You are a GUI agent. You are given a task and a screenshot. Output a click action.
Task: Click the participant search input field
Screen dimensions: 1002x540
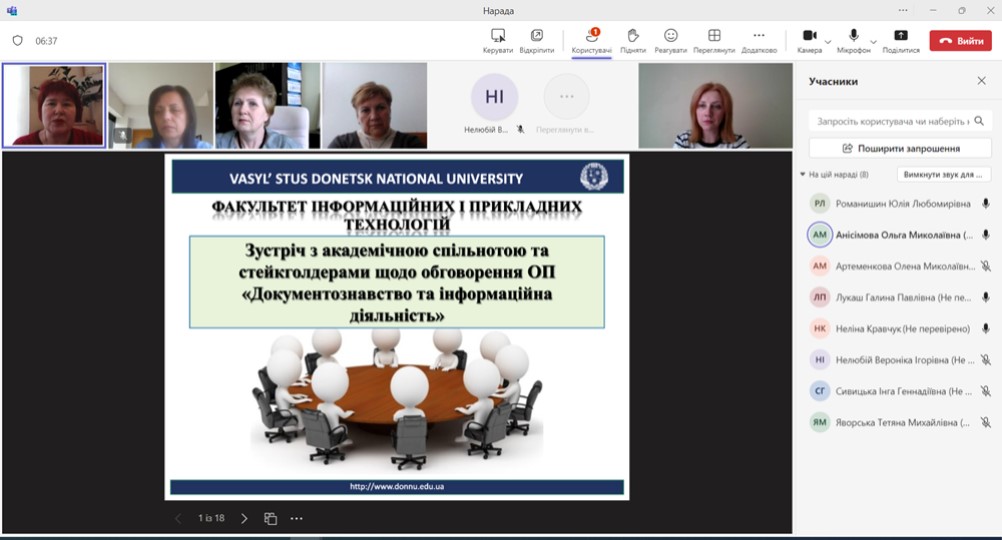[893, 121]
